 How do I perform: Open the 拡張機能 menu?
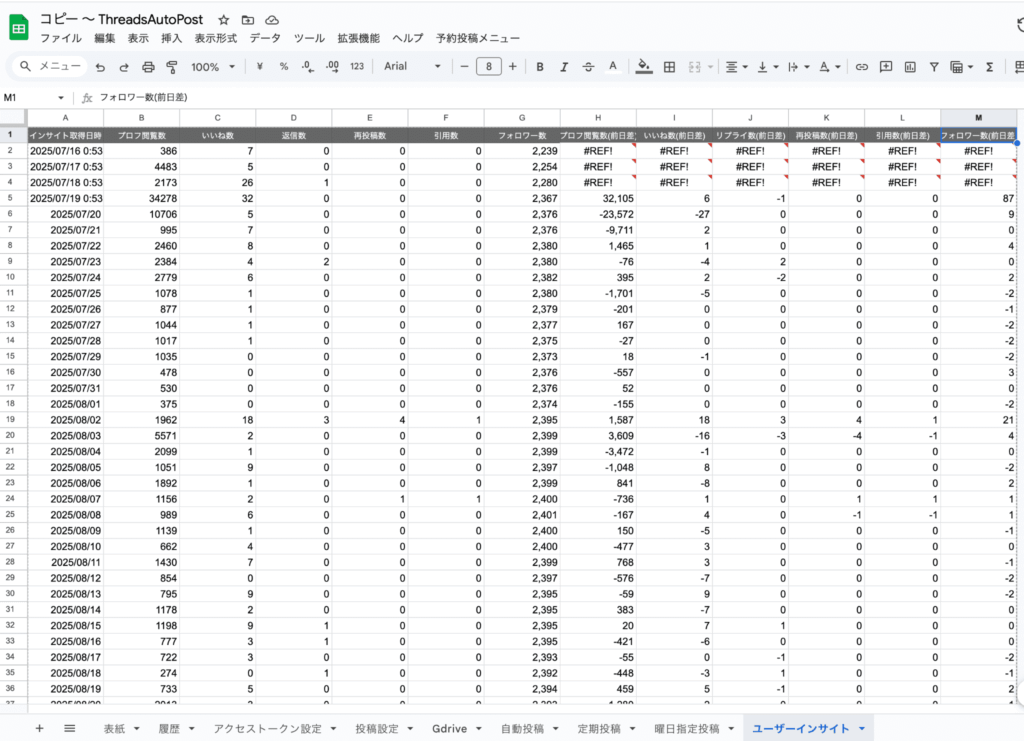tap(356, 38)
